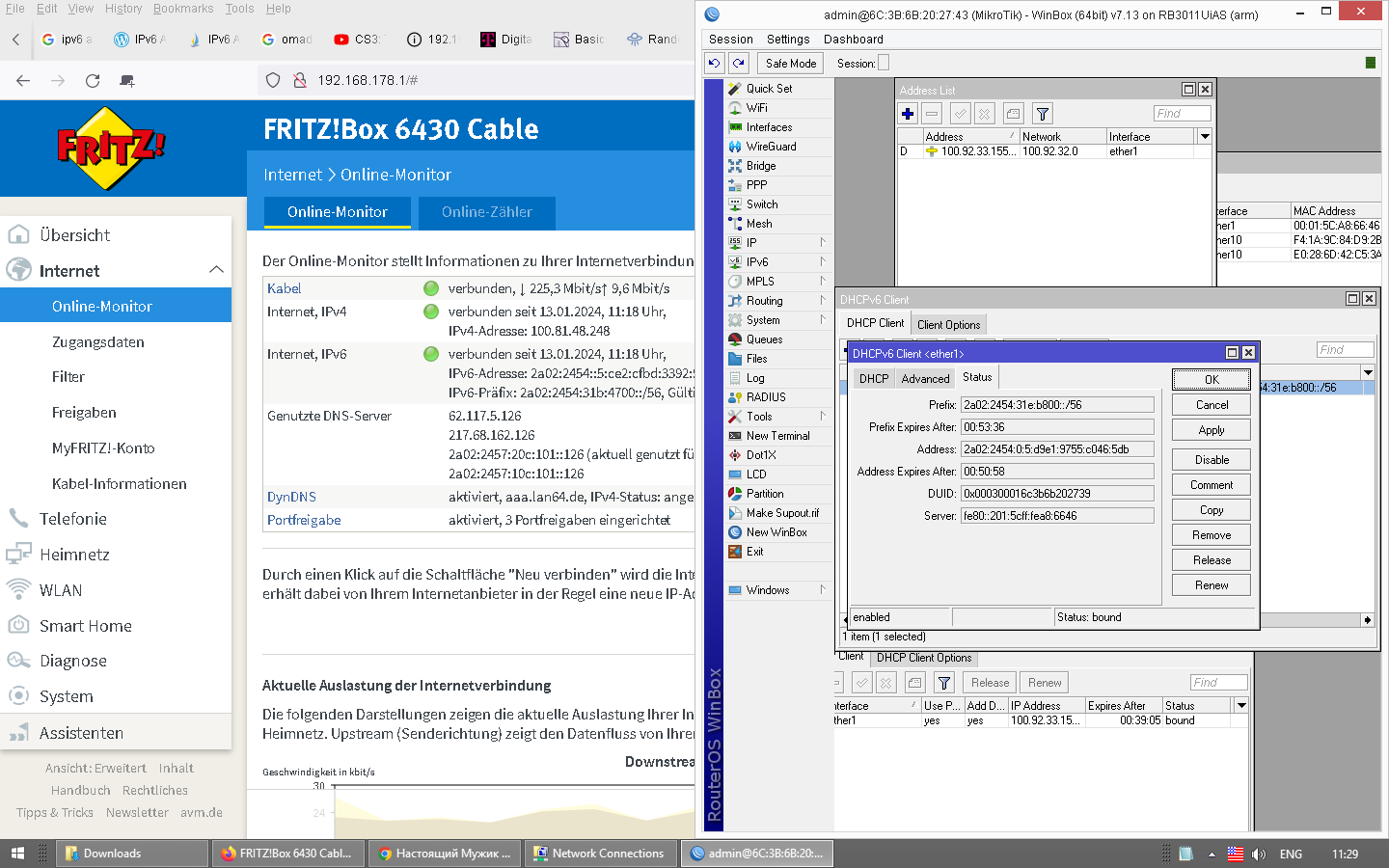Click the blue plus Add icon in Address List
This screenshot has width=1389, height=868.
coord(908,114)
